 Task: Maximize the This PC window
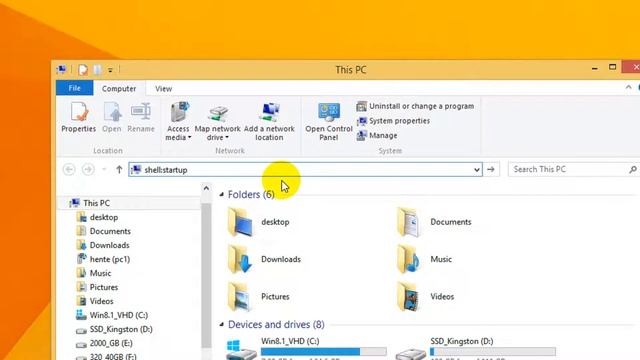click(x=613, y=67)
